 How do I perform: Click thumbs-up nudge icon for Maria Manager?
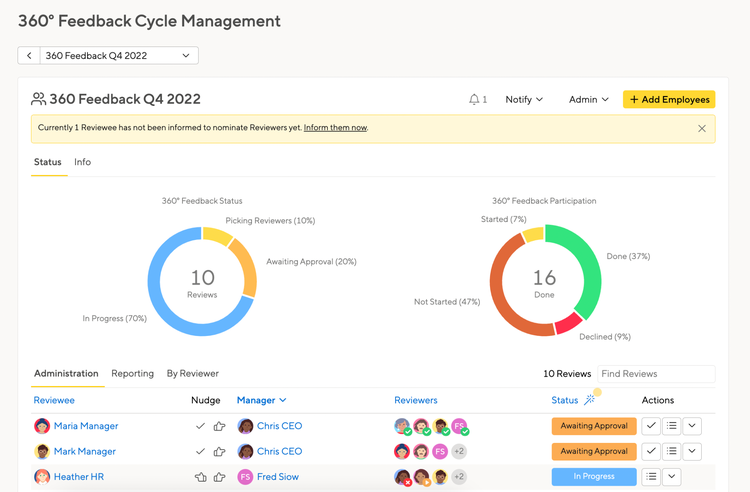tap(220, 426)
